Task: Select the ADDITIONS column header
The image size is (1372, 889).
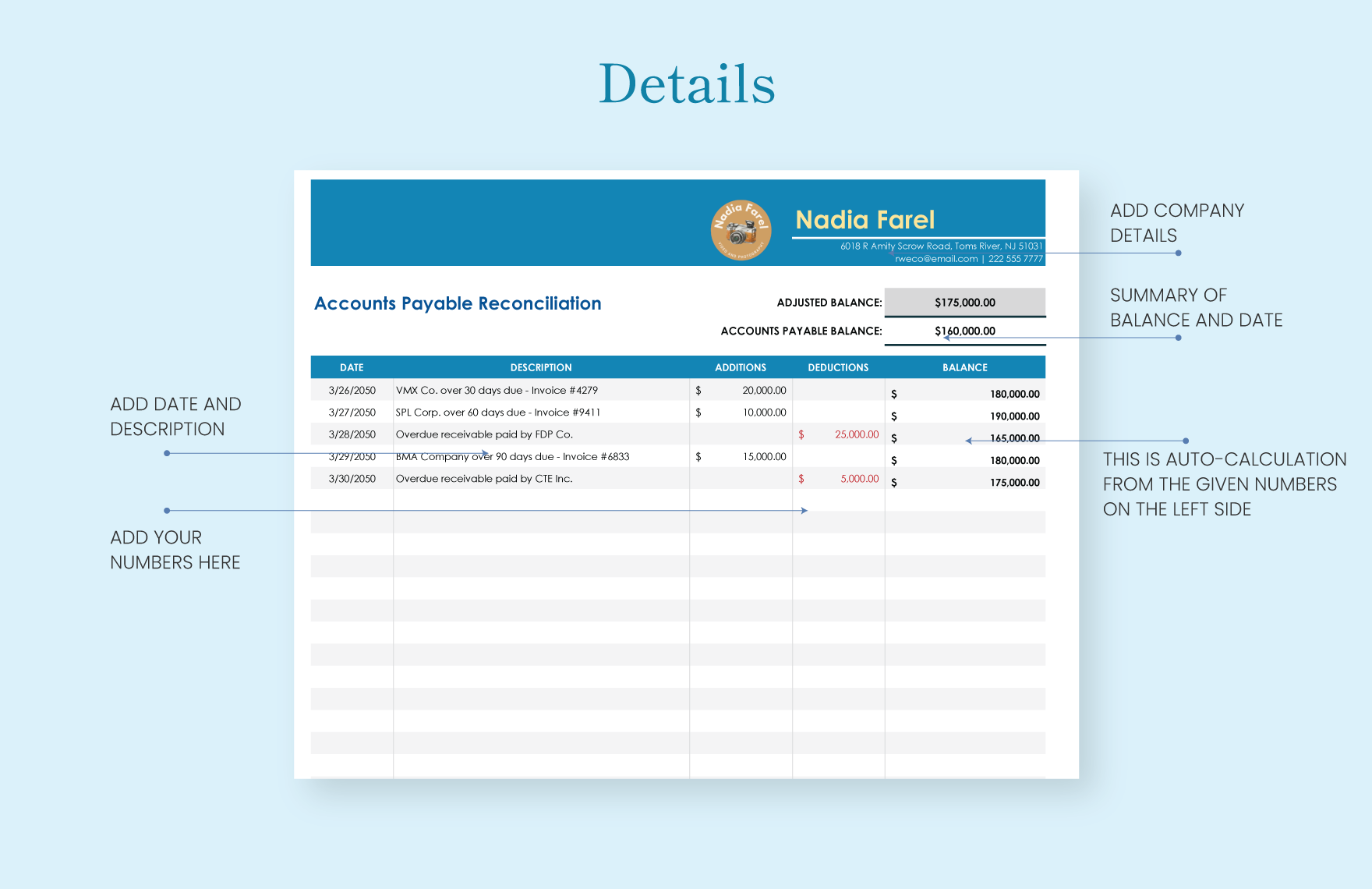Action: [741, 367]
